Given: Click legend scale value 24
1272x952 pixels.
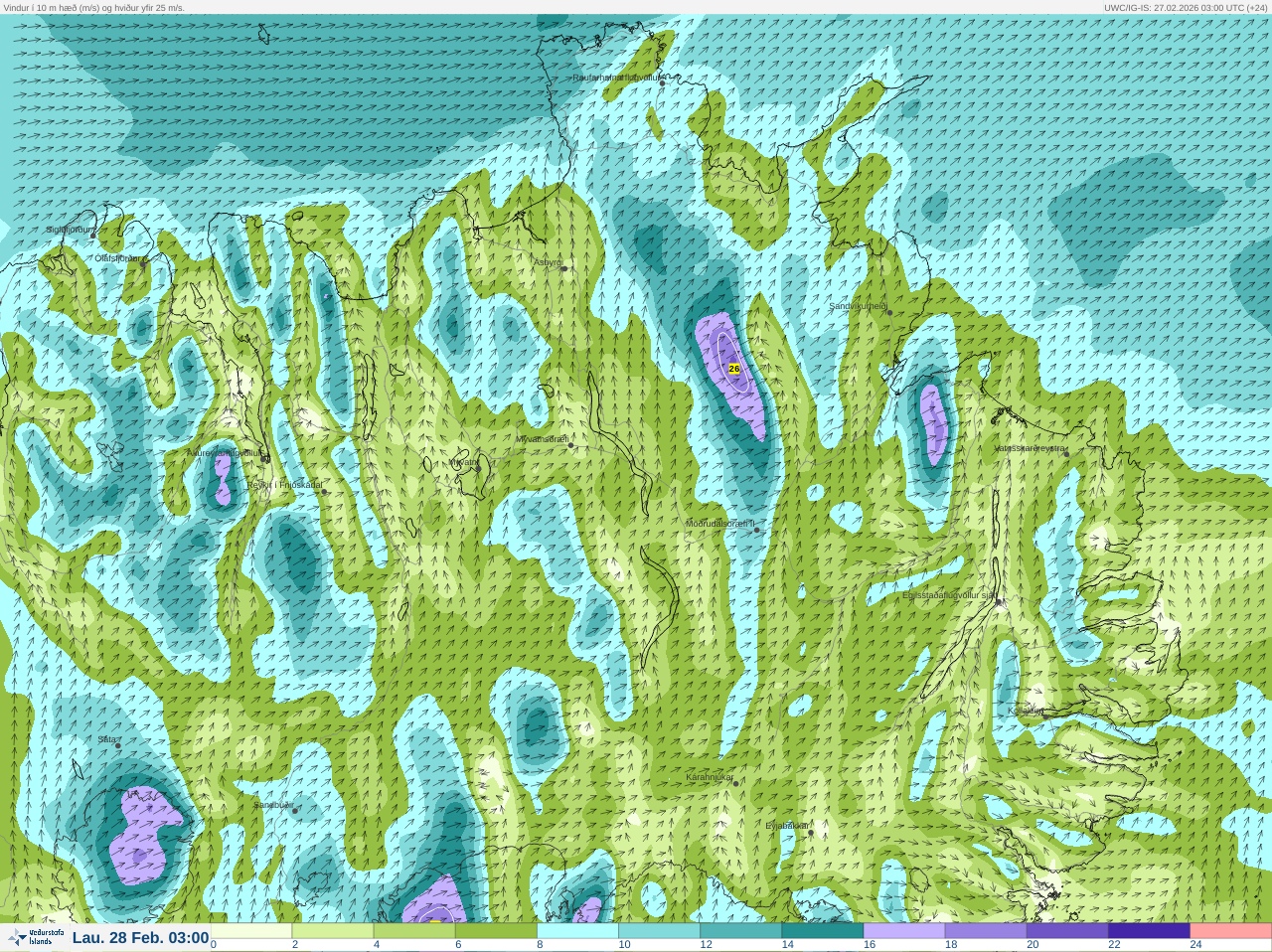Looking at the screenshot, I should [x=1195, y=945].
